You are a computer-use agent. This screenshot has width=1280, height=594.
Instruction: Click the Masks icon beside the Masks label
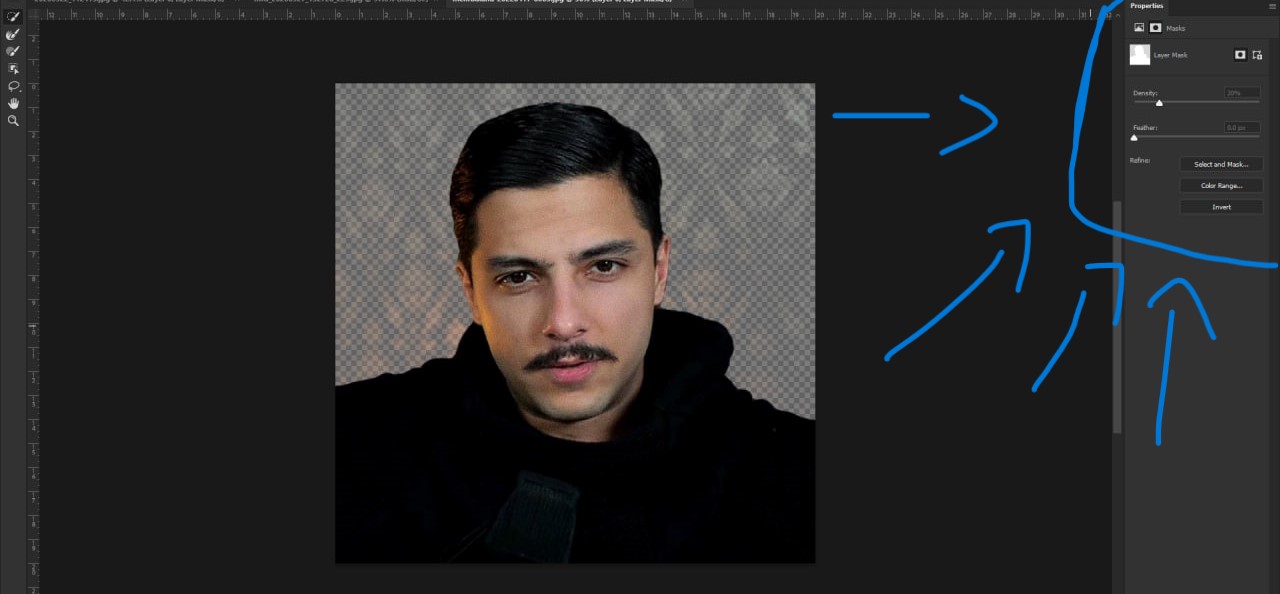point(1155,28)
